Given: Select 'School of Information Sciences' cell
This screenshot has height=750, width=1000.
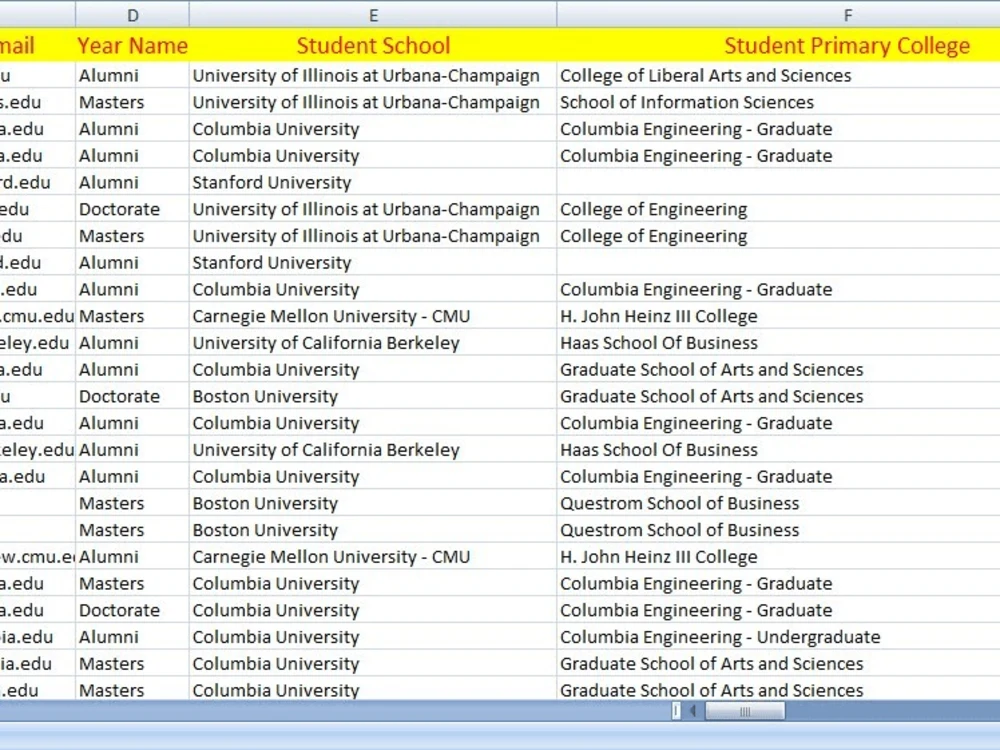Looking at the screenshot, I should [778, 102].
